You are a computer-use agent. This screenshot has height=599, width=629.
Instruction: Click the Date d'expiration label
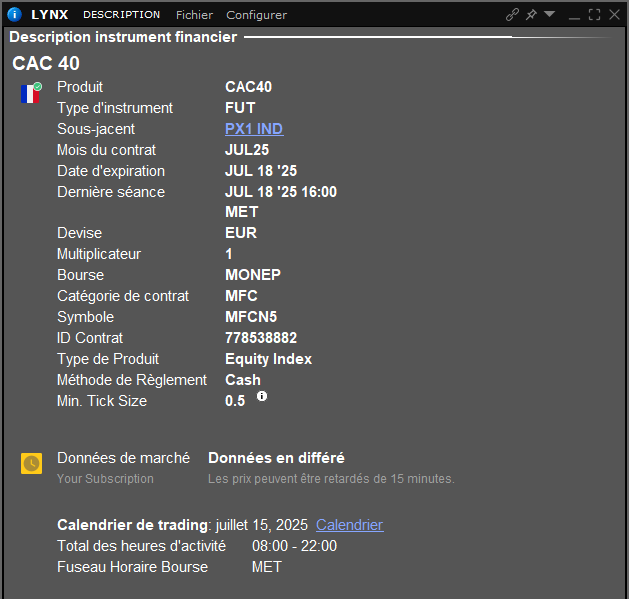tap(111, 171)
